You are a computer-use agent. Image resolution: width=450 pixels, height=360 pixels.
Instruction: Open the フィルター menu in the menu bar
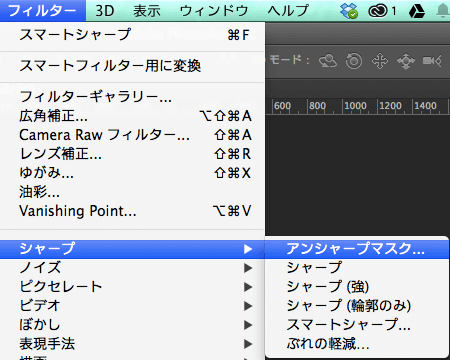pos(43,11)
